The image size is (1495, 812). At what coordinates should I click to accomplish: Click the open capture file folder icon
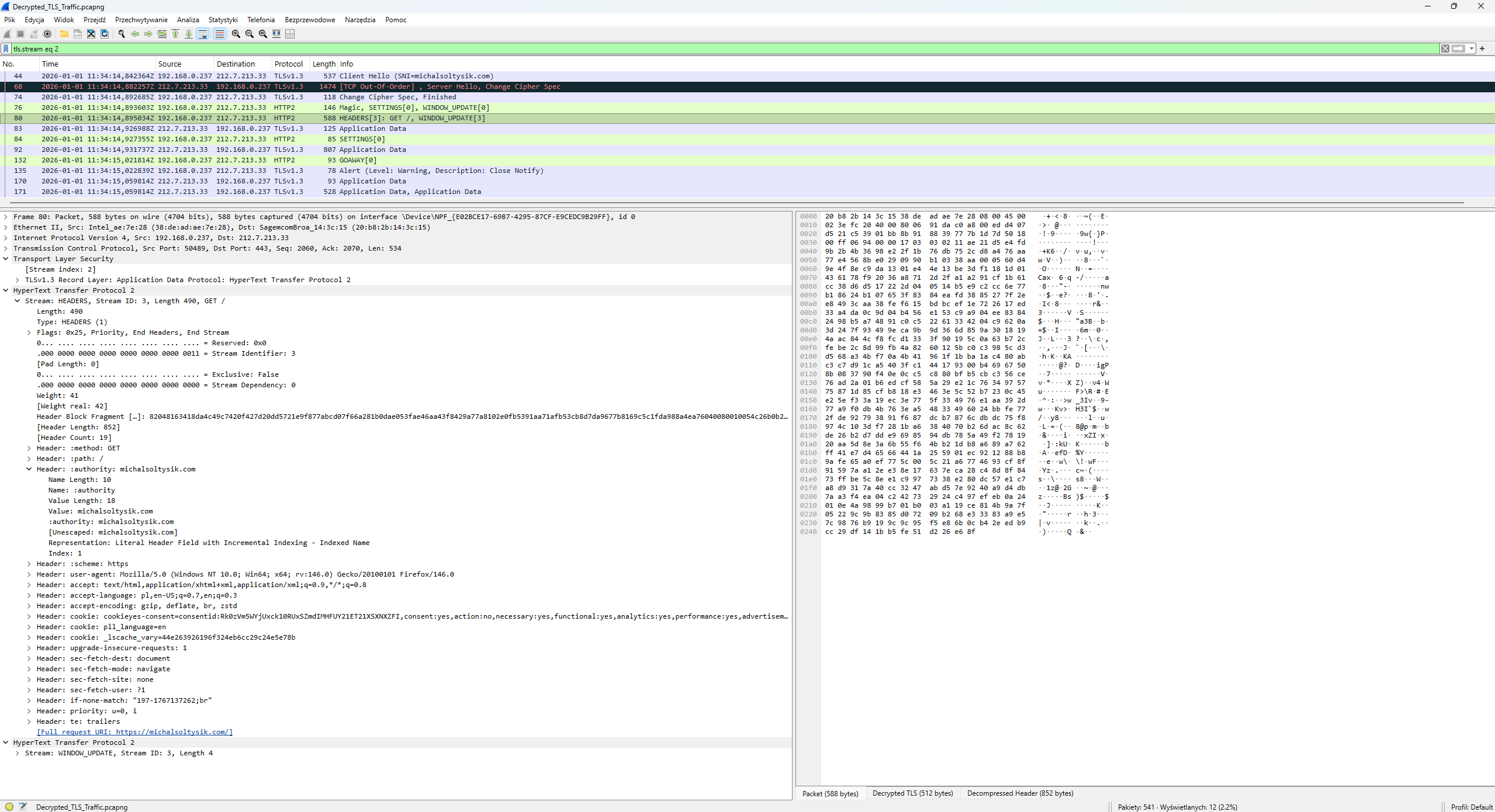click(64, 34)
